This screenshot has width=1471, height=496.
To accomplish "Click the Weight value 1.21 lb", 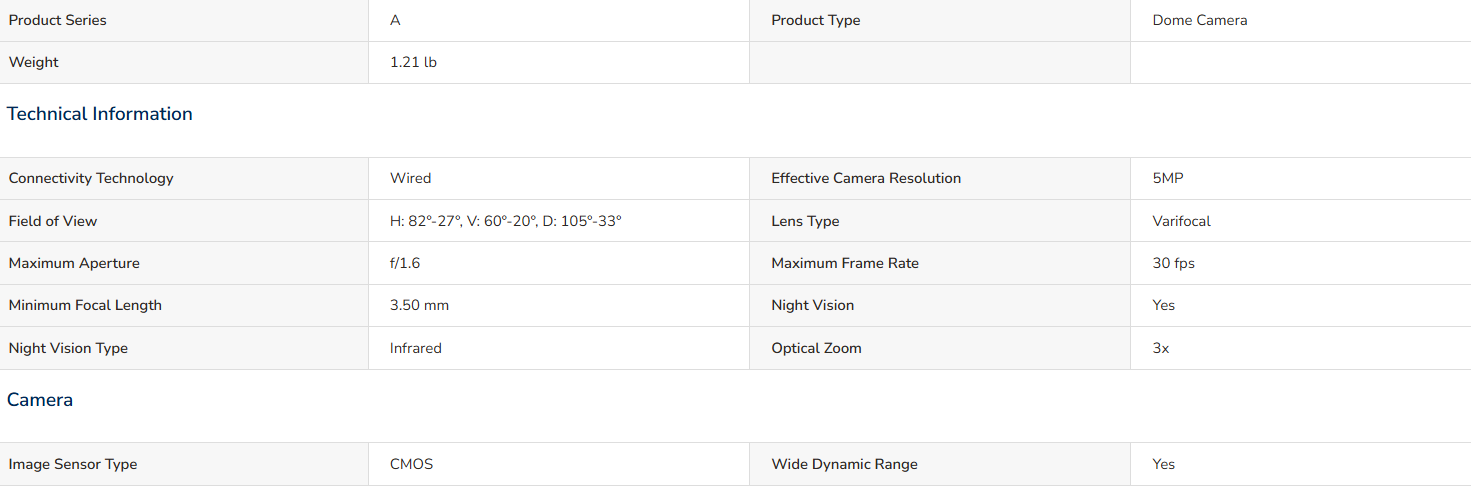I will 413,62.
